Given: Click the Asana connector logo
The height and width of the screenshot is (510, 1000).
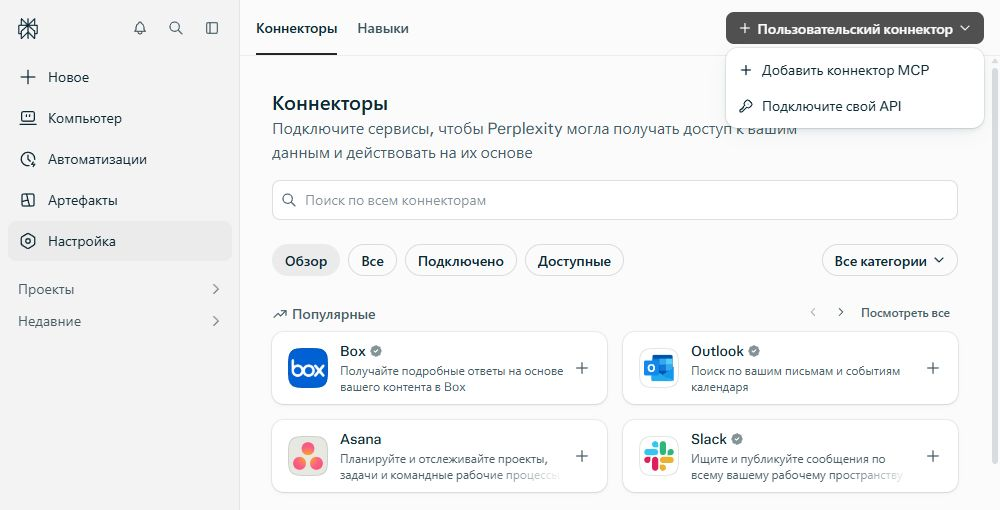Looking at the screenshot, I should pos(307,456).
